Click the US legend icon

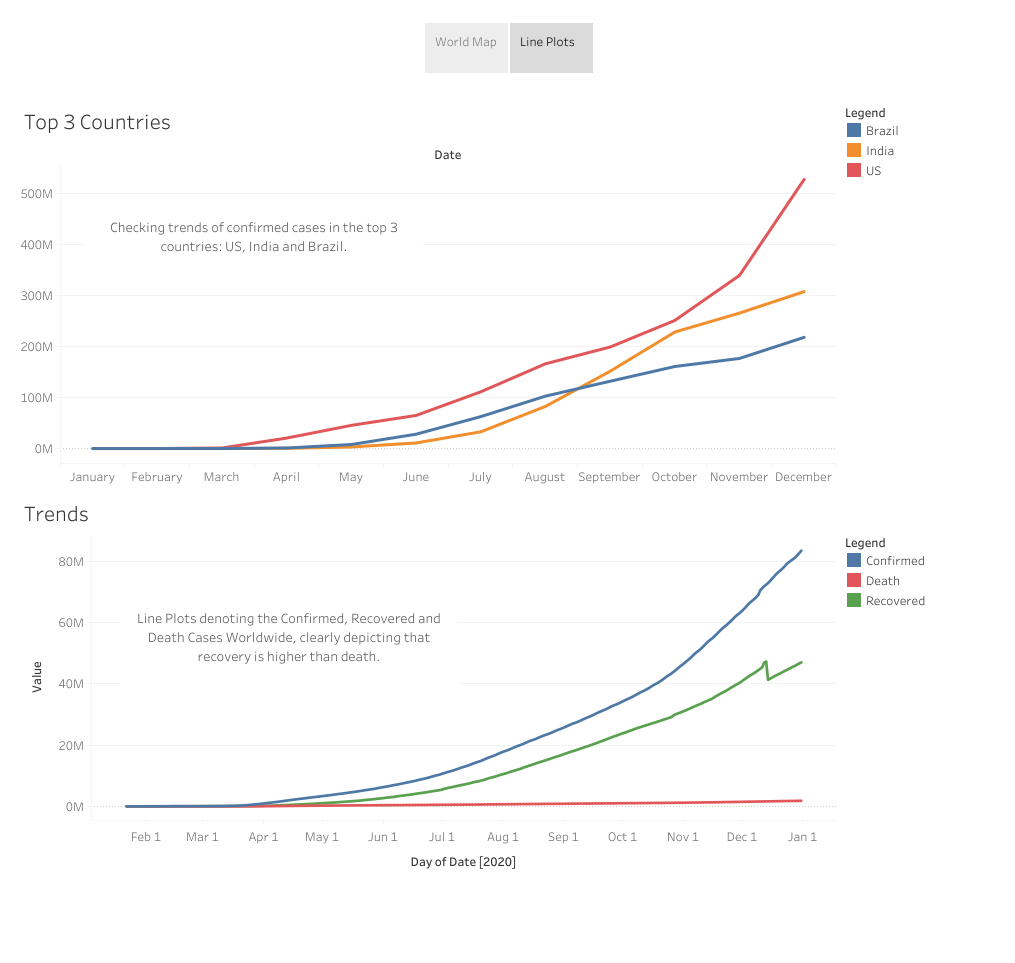tap(852, 170)
